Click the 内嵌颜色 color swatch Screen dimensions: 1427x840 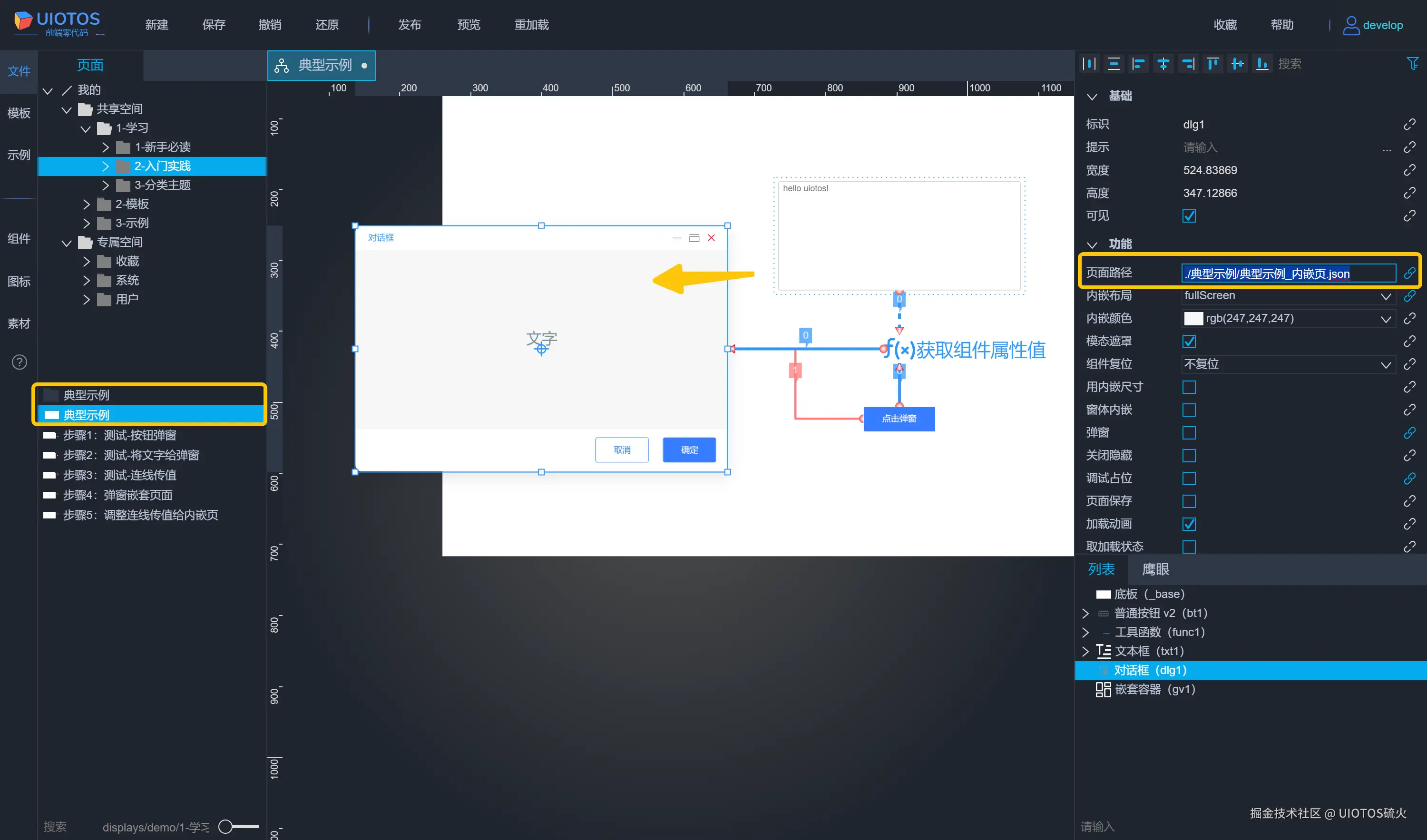(x=1193, y=318)
